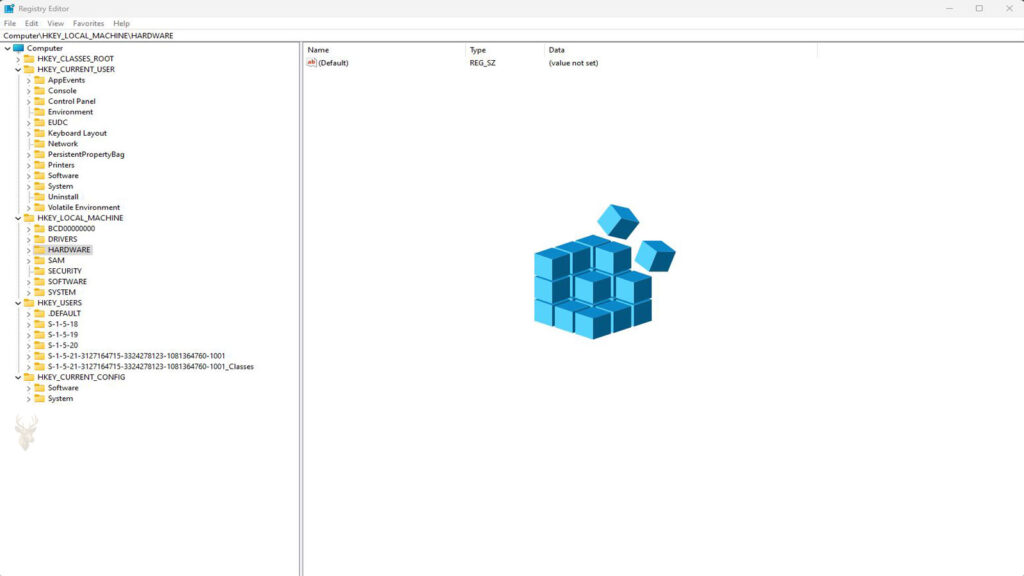1024x576 pixels.
Task: Click the Computer monitor icon
Action: pyautogui.click(x=19, y=48)
